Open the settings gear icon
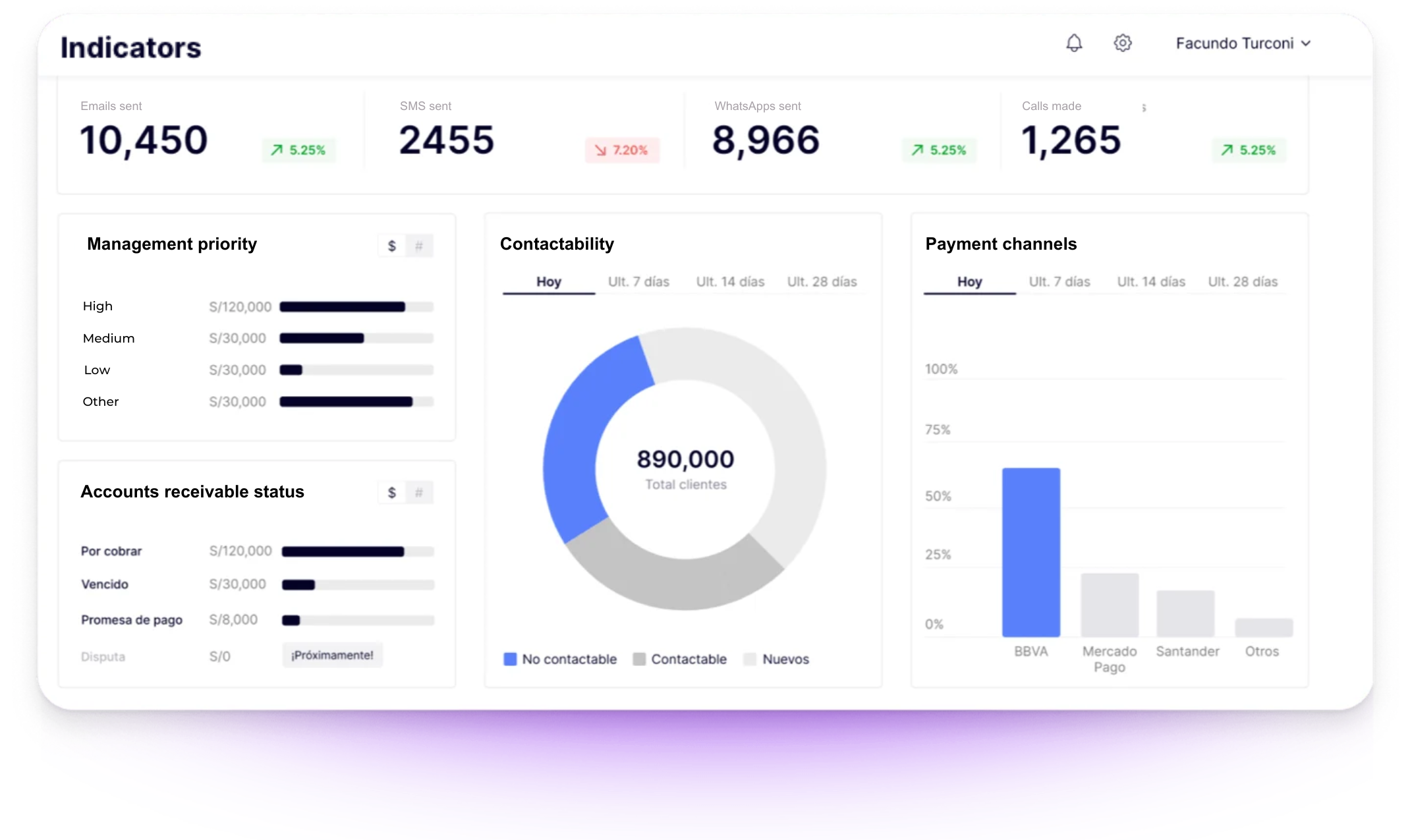 [1123, 43]
